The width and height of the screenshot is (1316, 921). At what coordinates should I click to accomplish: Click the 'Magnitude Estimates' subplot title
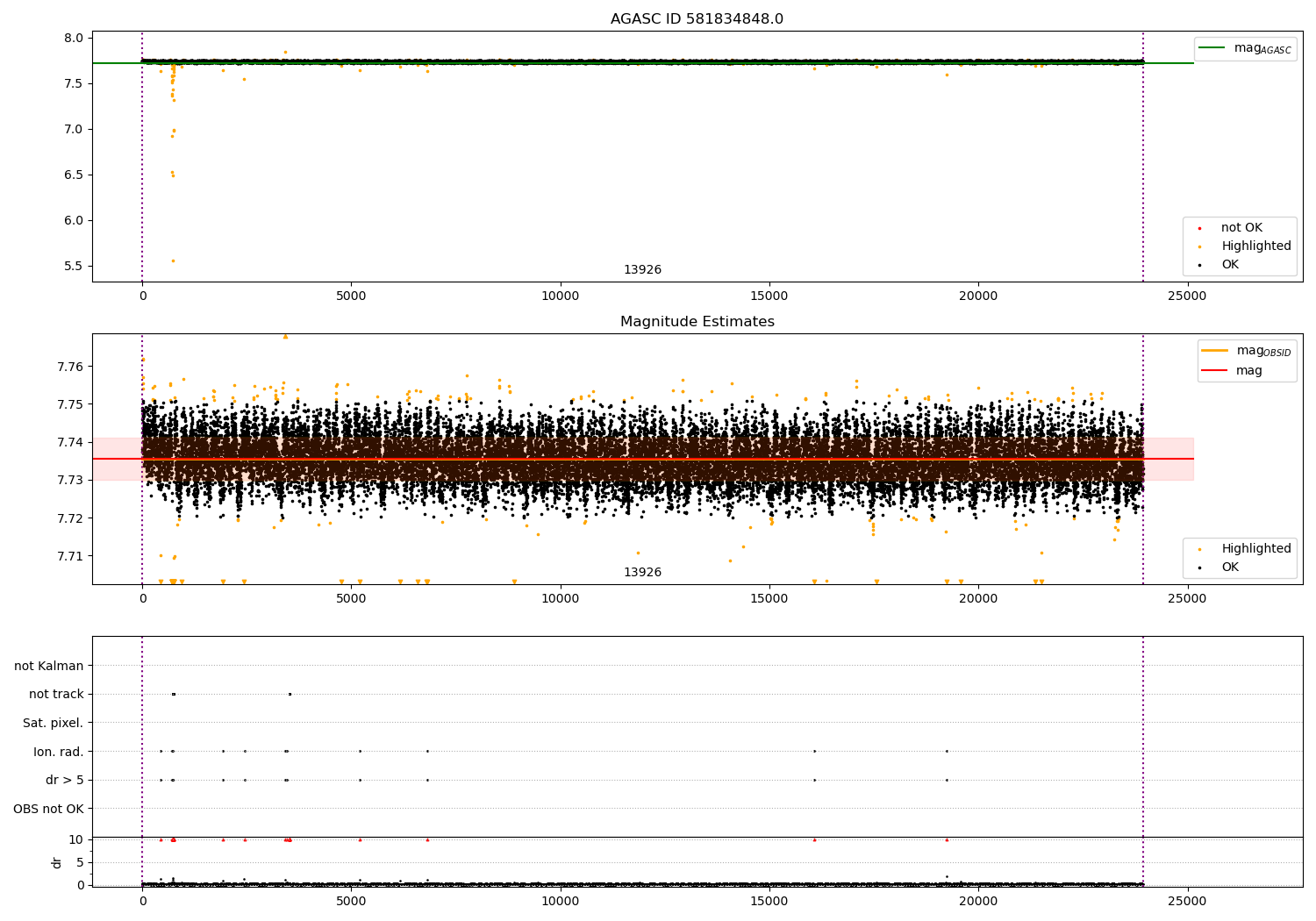pyautogui.click(x=697, y=322)
